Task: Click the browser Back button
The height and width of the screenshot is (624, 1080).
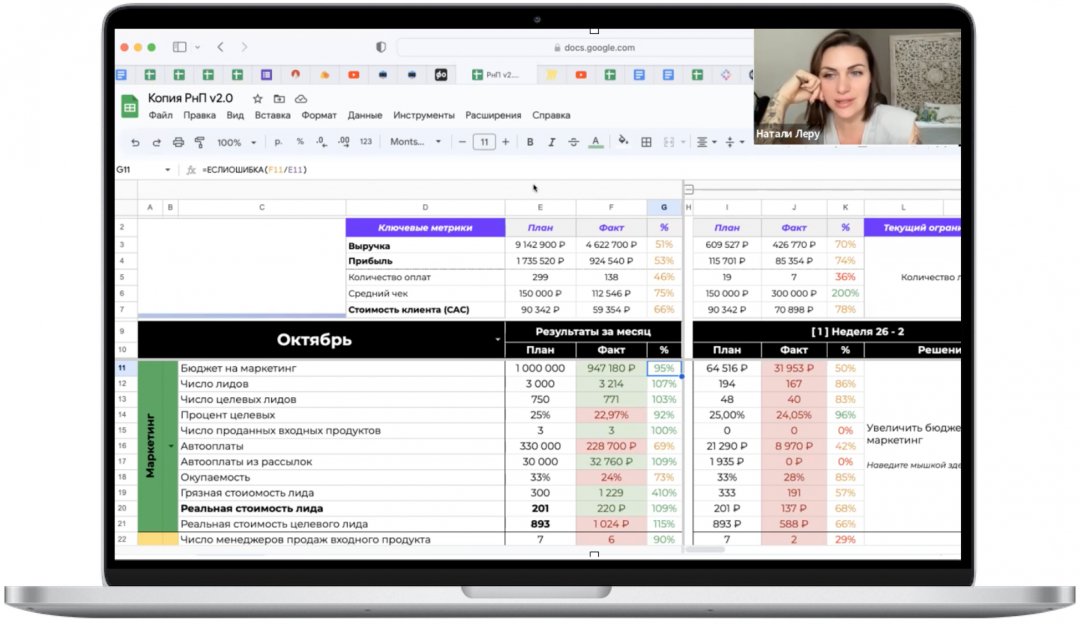Action: [x=220, y=47]
